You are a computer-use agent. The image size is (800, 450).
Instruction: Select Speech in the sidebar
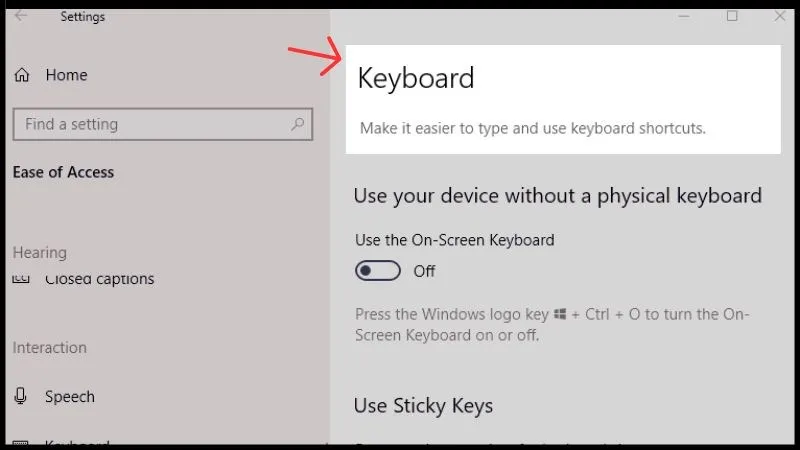[x=70, y=397]
